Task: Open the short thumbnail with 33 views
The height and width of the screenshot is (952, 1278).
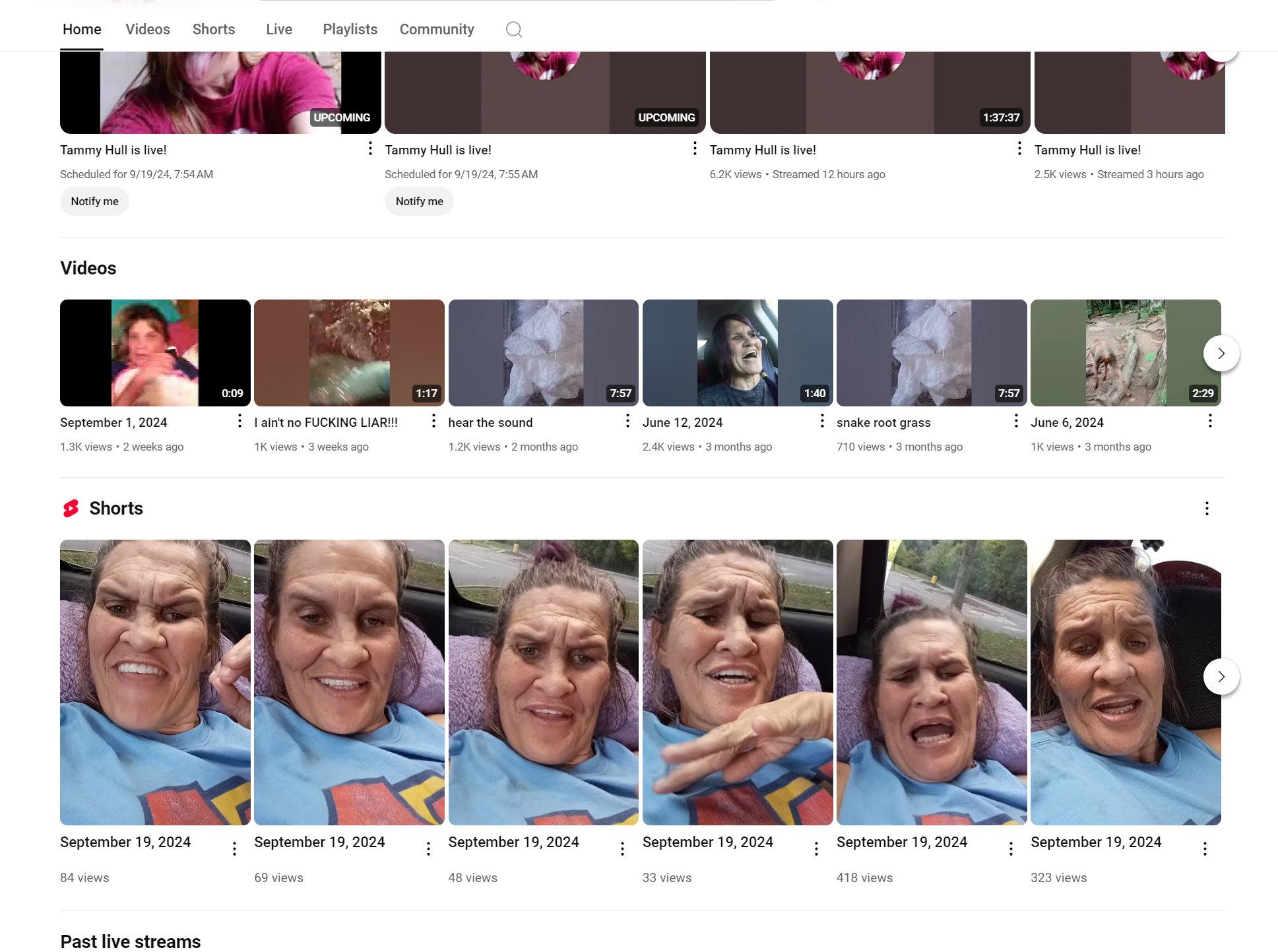Action: click(738, 682)
